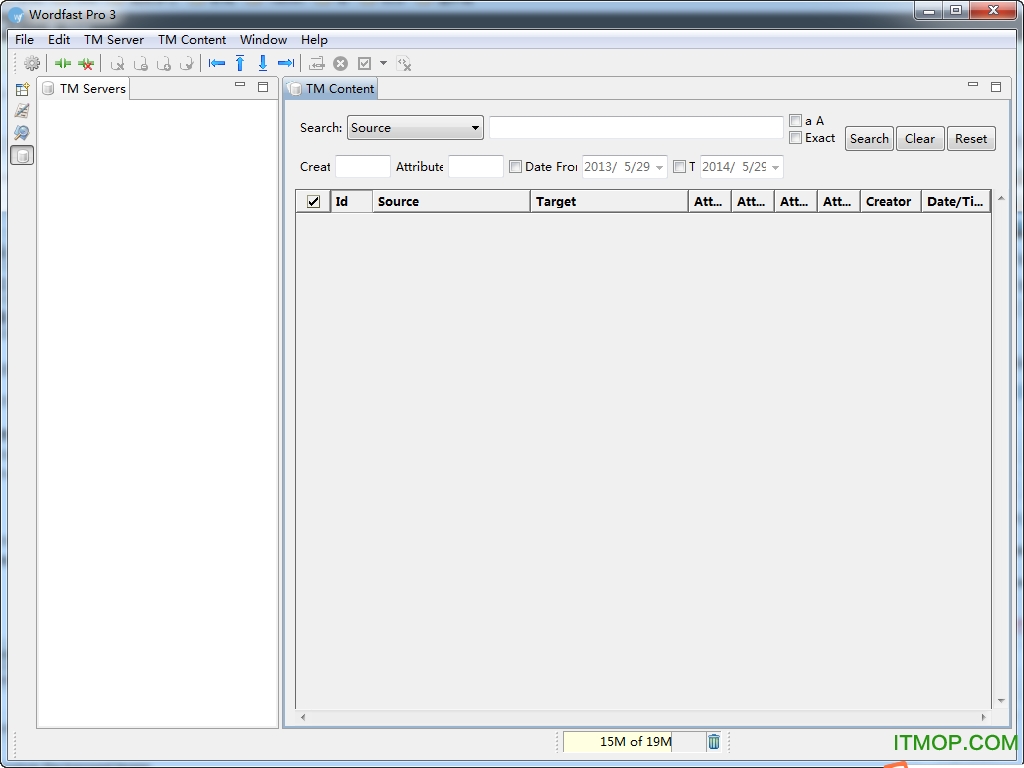Open the TM Content menu

(192, 40)
